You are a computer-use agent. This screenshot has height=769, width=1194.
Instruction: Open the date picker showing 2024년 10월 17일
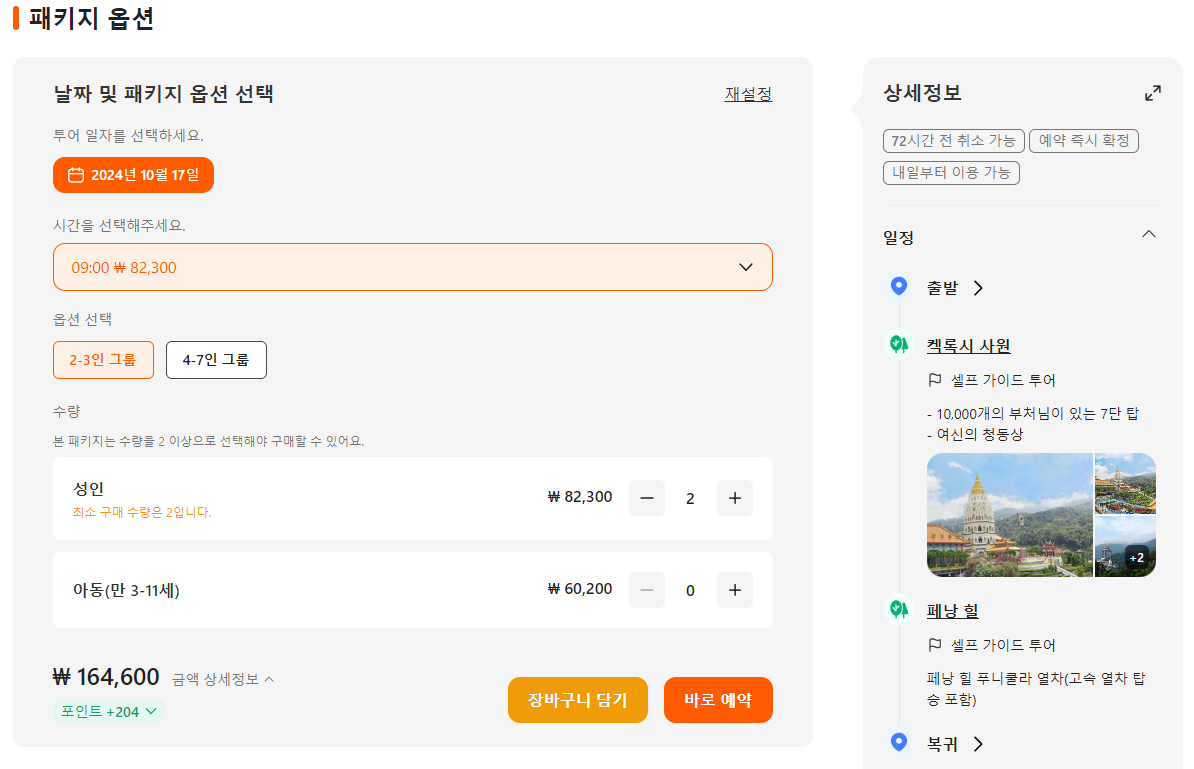click(133, 175)
